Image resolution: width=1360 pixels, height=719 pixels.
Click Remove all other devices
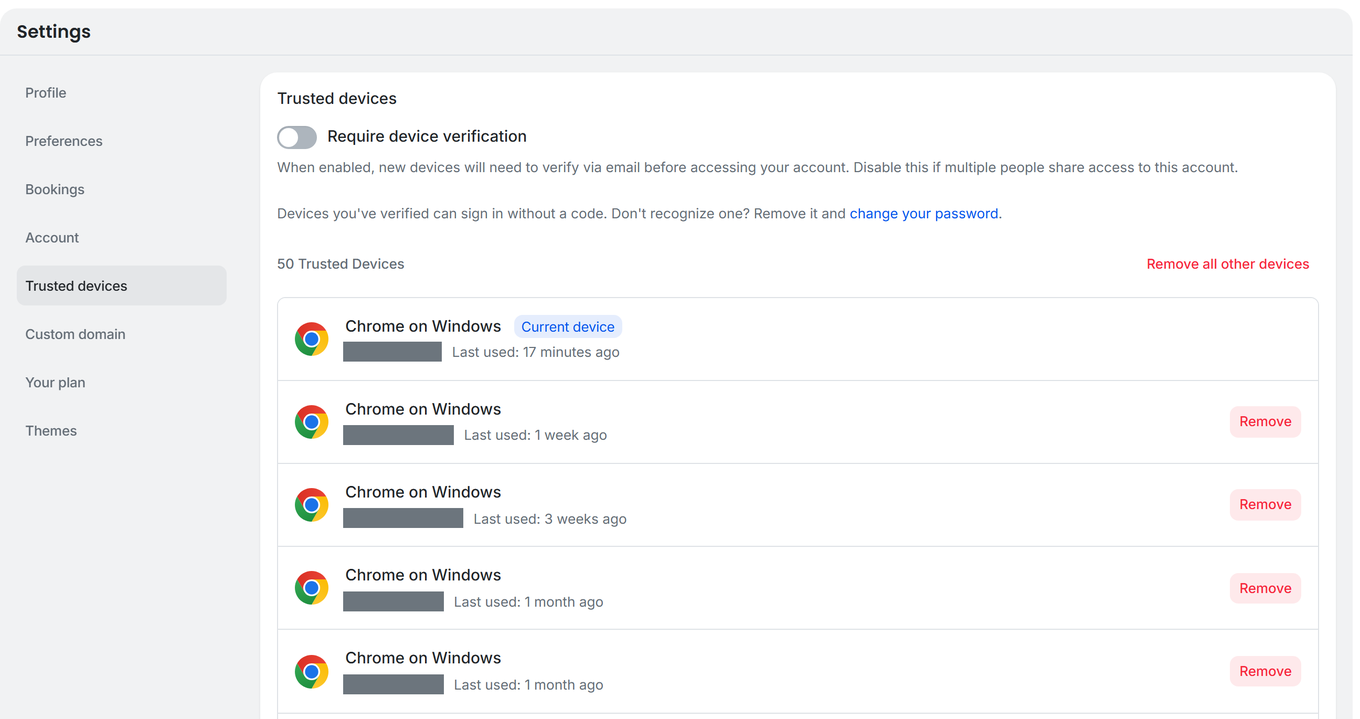coord(1228,264)
